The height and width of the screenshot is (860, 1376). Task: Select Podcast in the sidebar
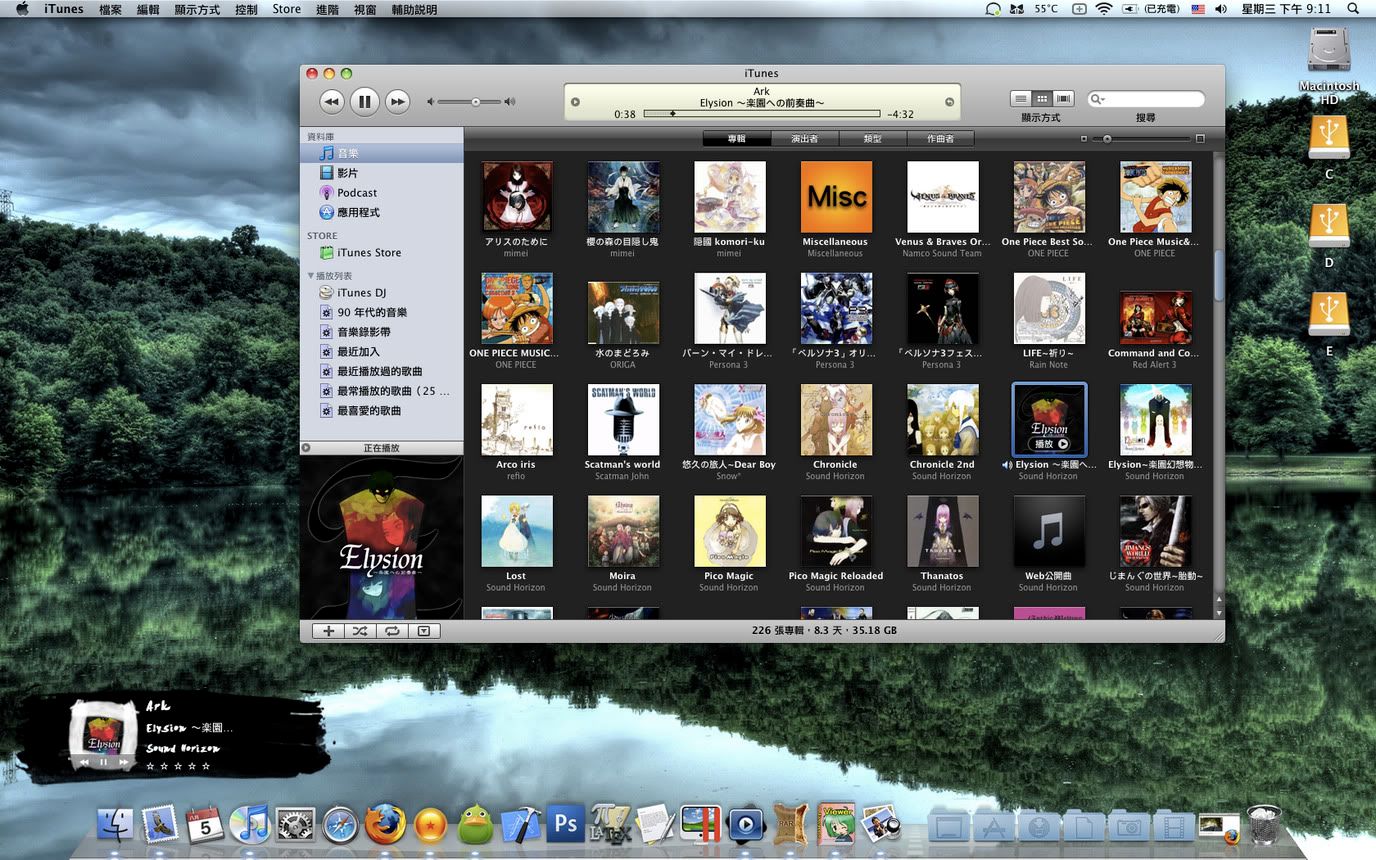click(381, 193)
